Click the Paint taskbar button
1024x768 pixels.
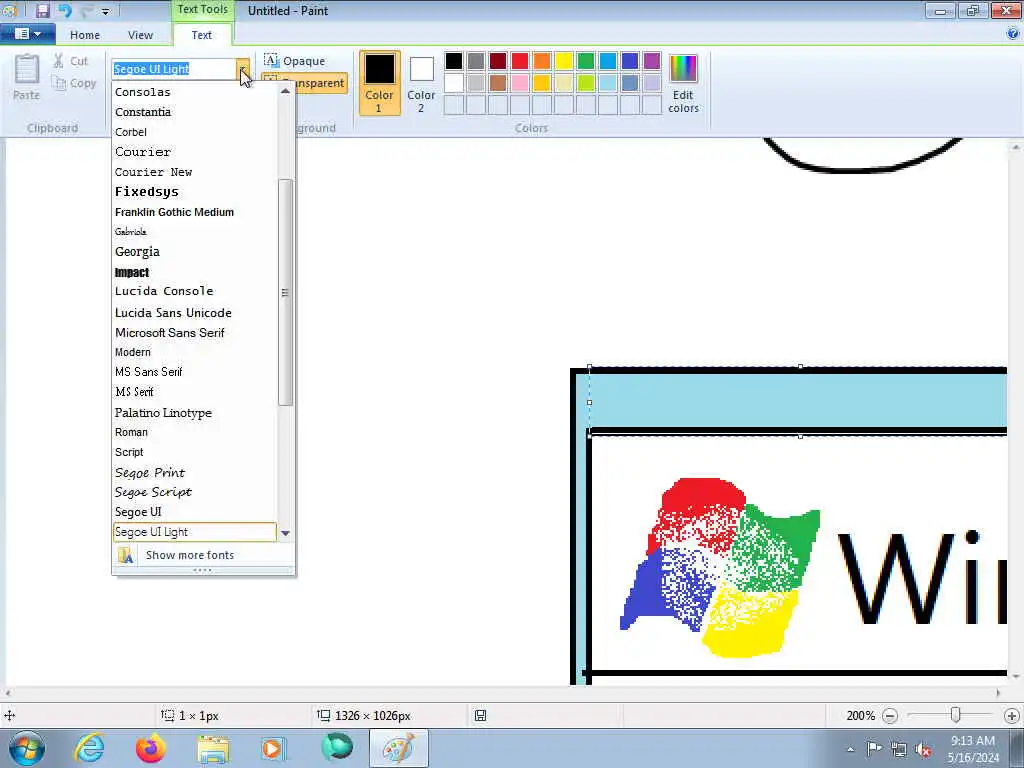pyautogui.click(x=399, y=748)
